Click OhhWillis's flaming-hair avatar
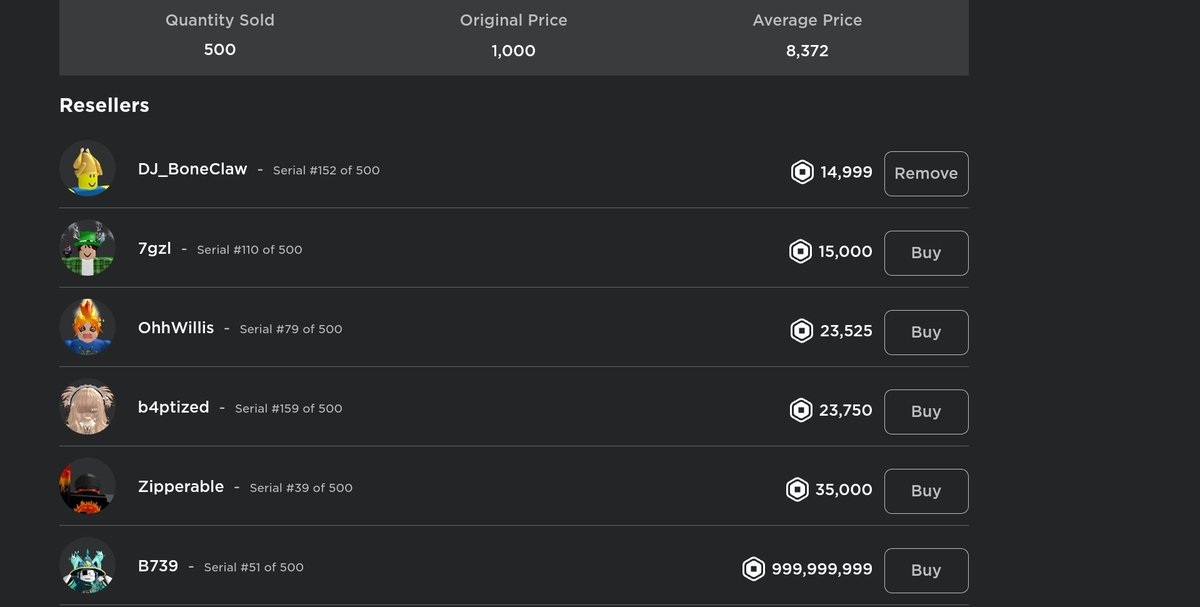This screenshot has height=607, width=1200. point(87,328)
